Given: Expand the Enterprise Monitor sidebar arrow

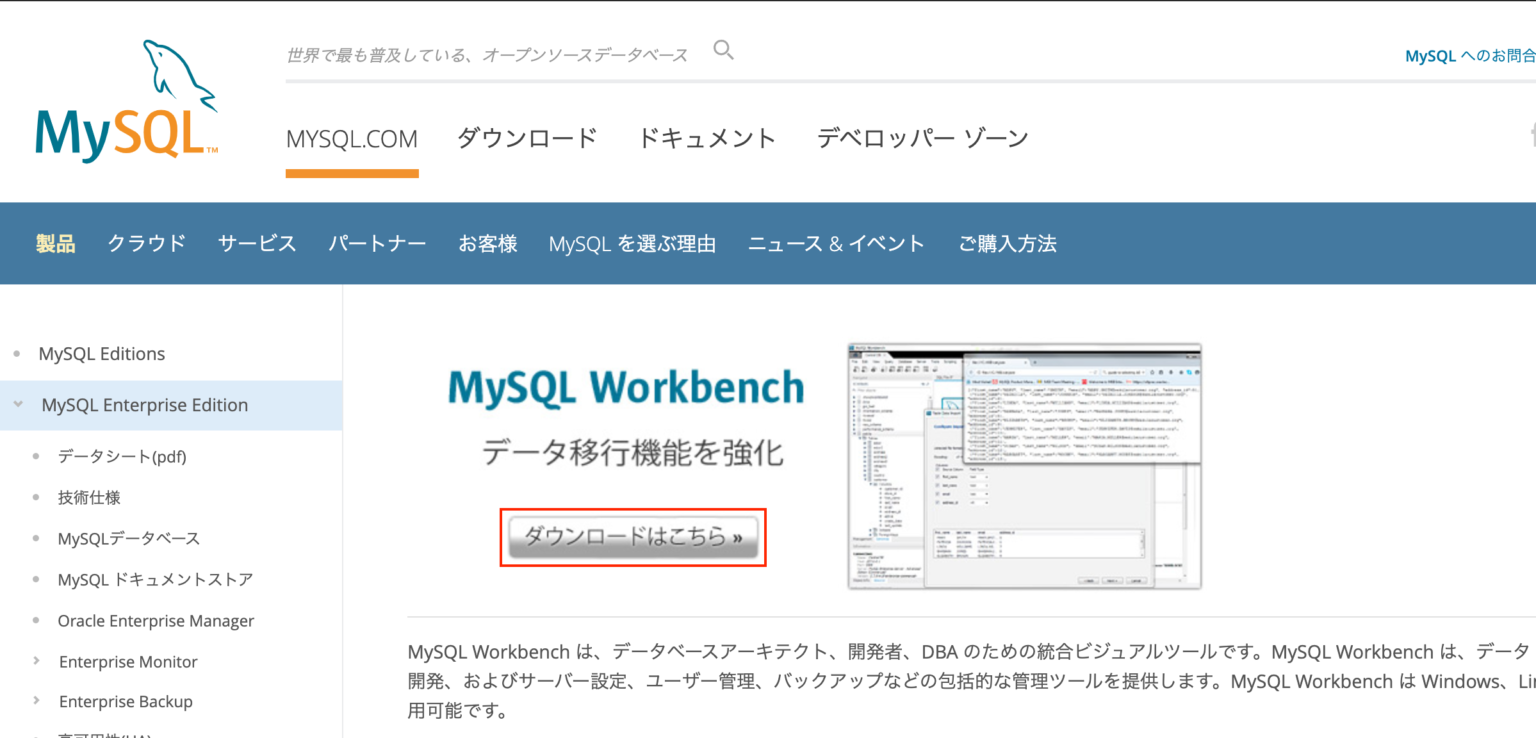Looking at the screenshot, I should click(37, 661).
